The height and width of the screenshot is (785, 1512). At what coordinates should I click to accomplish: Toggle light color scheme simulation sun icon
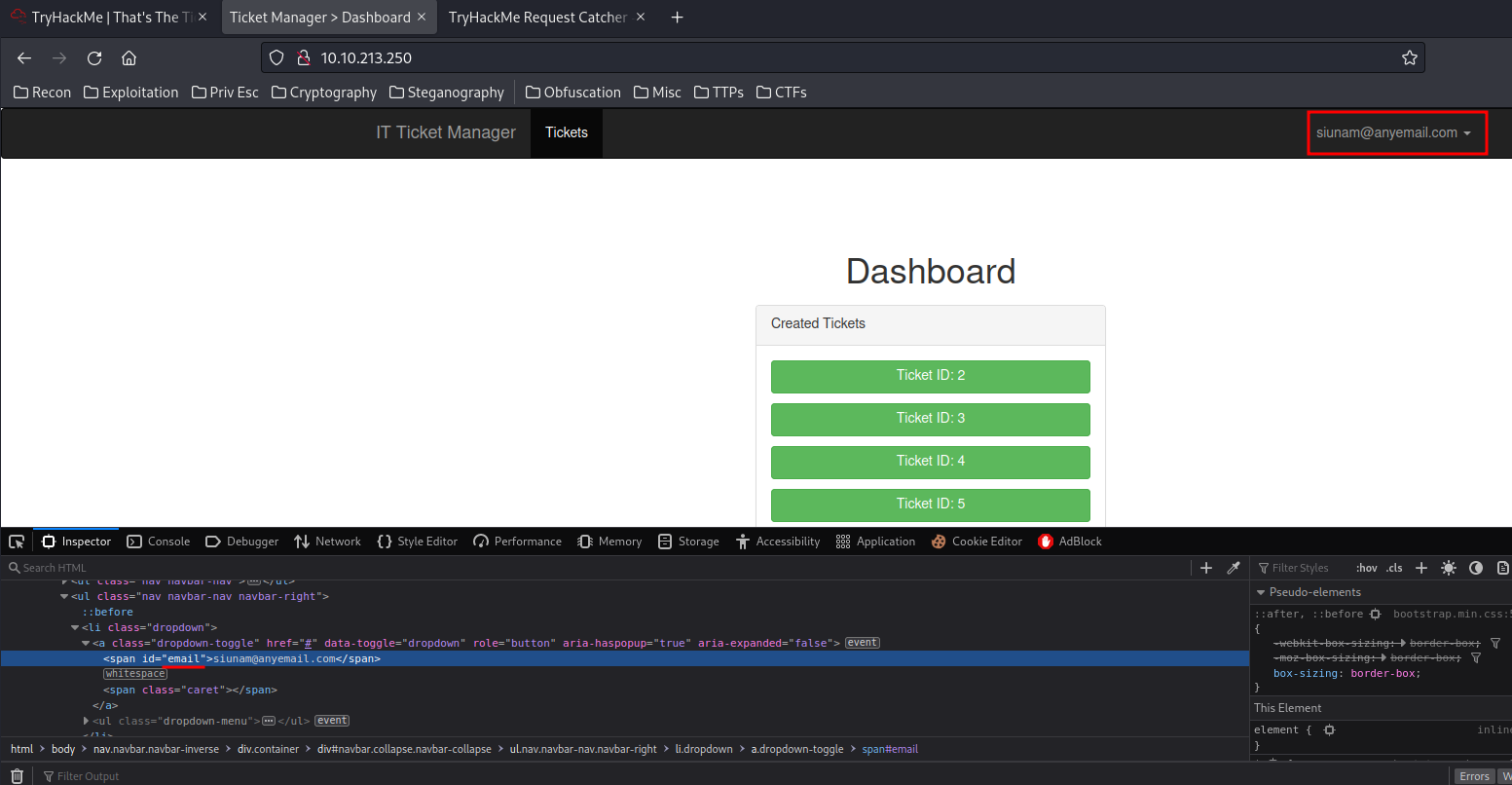pos(1449,568)
